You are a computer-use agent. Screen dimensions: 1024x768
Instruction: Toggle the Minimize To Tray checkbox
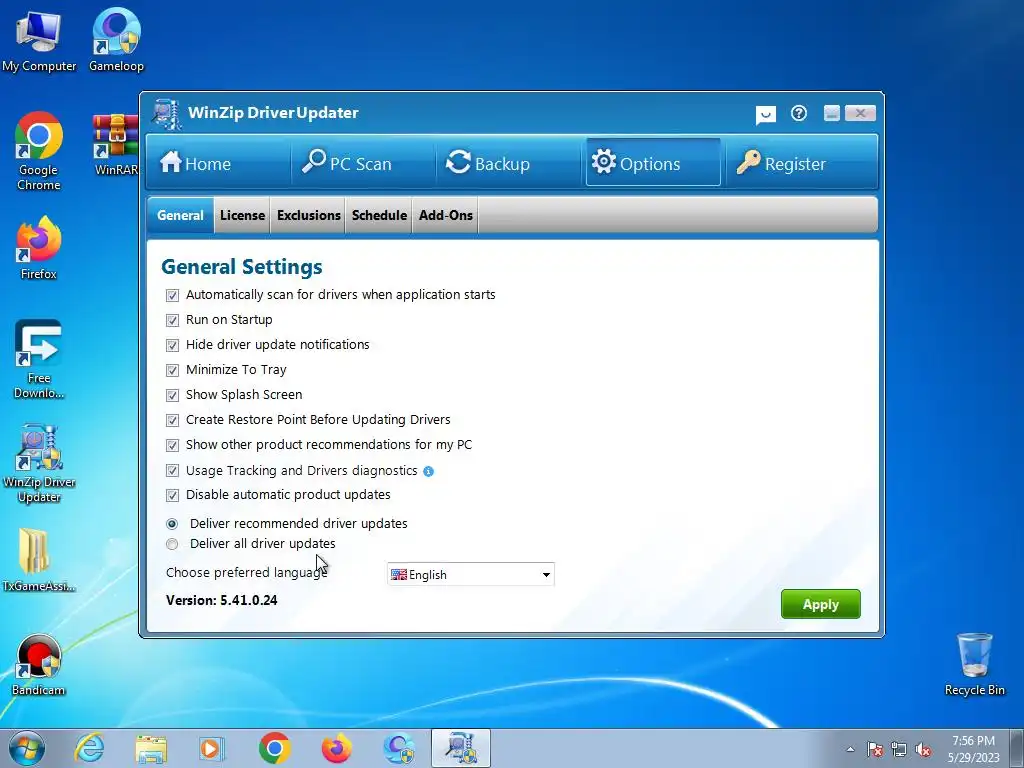click(172, 370)
